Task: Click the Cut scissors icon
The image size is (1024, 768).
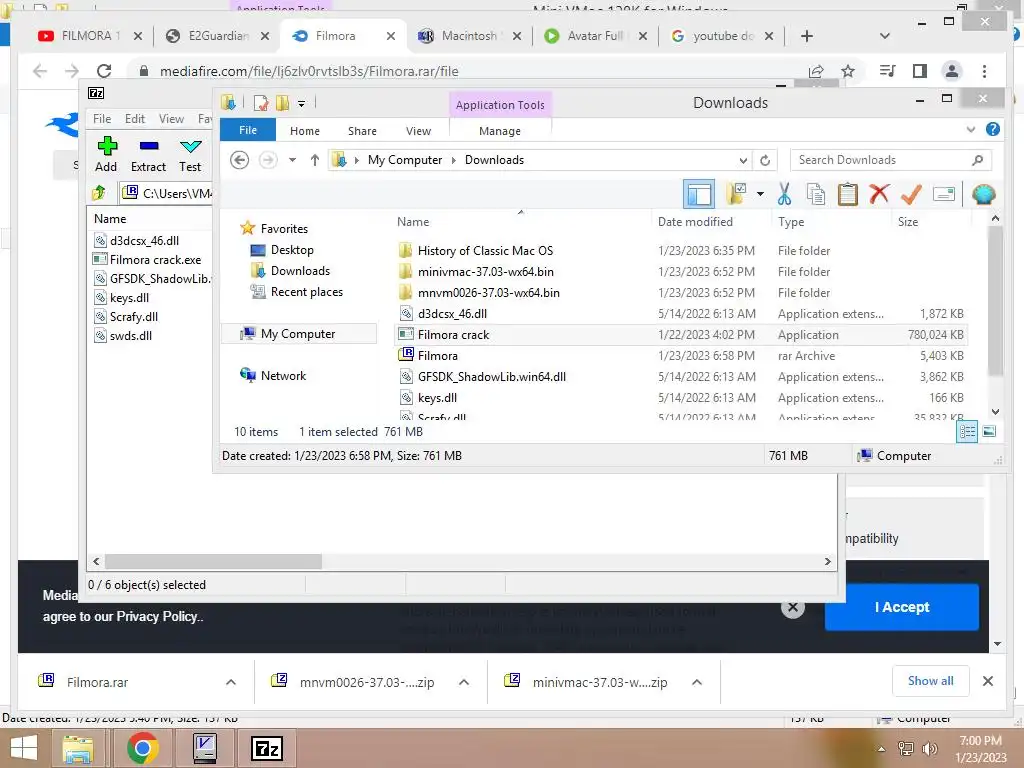Action: coord(784,194)
